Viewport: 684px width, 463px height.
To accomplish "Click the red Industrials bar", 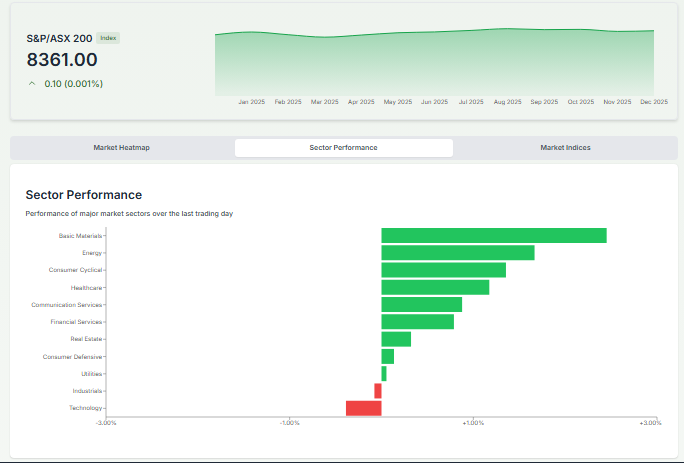I will (378, 391).
